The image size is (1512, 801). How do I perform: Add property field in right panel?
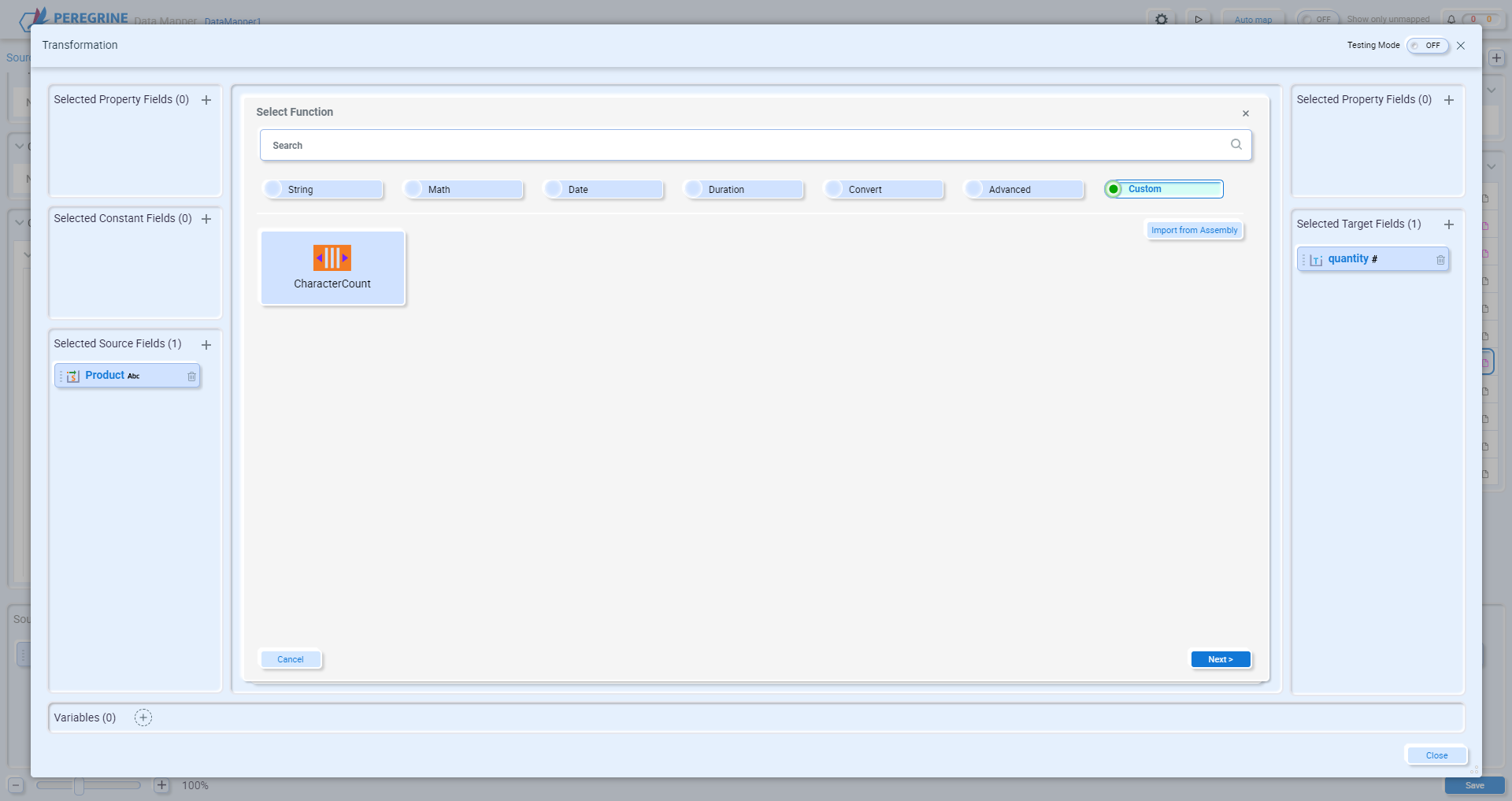pyautogui.click(x=1449, y=100)
